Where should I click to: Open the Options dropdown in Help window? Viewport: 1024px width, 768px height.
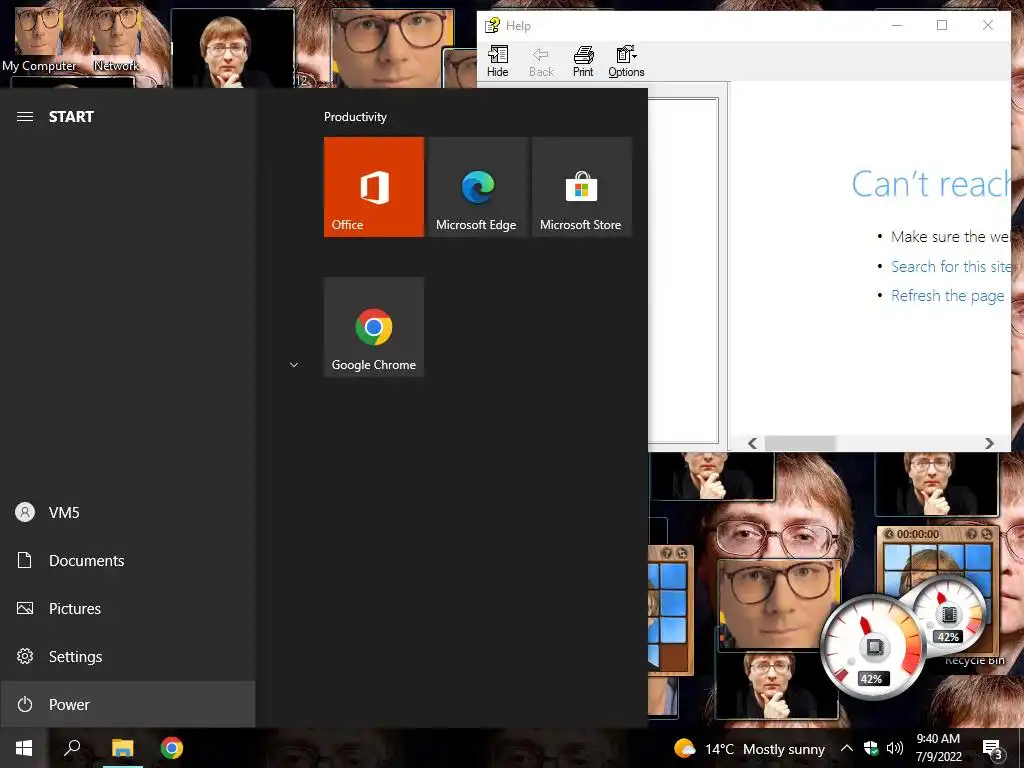[x=626, y=62]
